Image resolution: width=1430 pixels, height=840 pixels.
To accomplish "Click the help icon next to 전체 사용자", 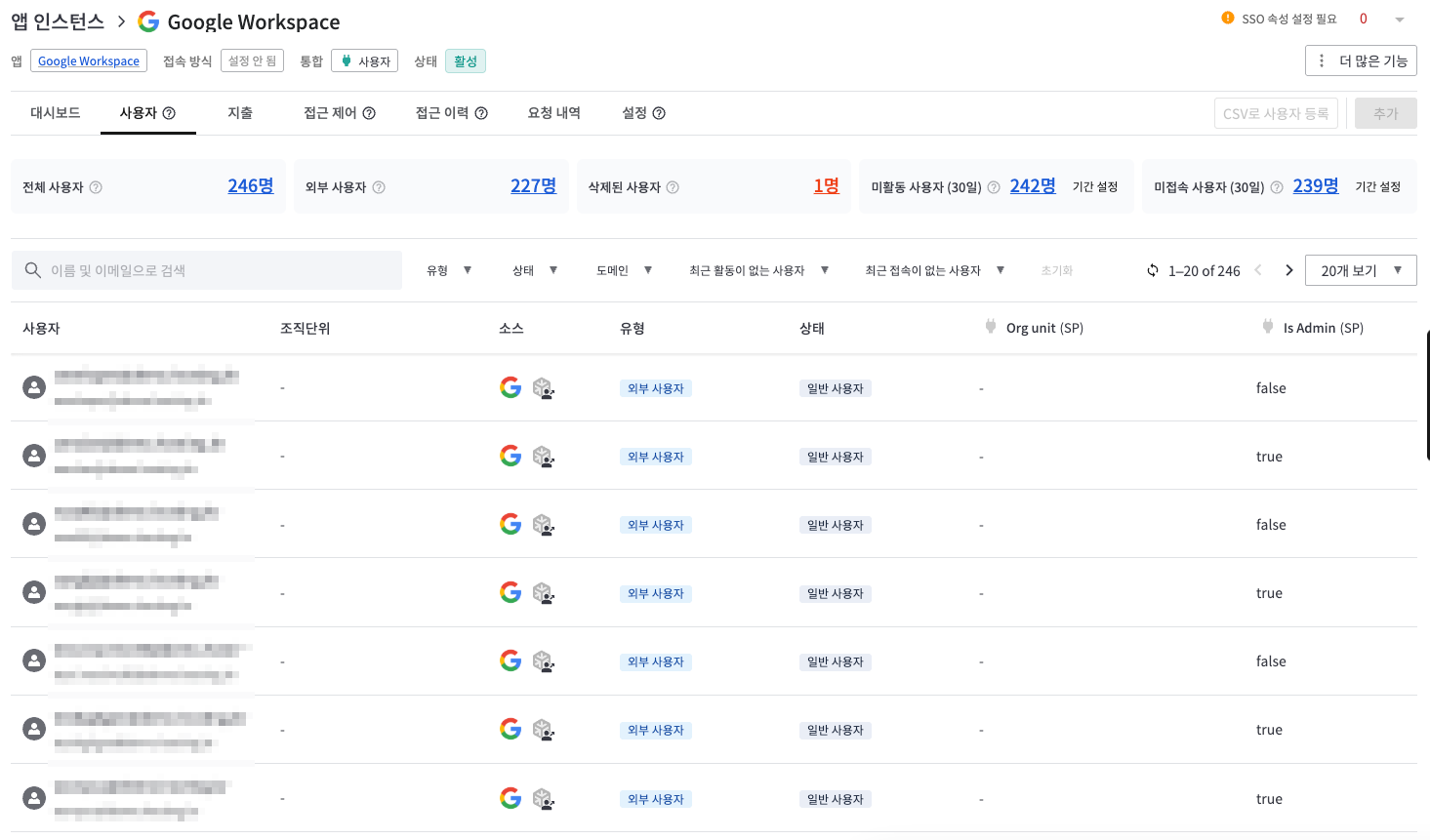I will click(96, 187).
